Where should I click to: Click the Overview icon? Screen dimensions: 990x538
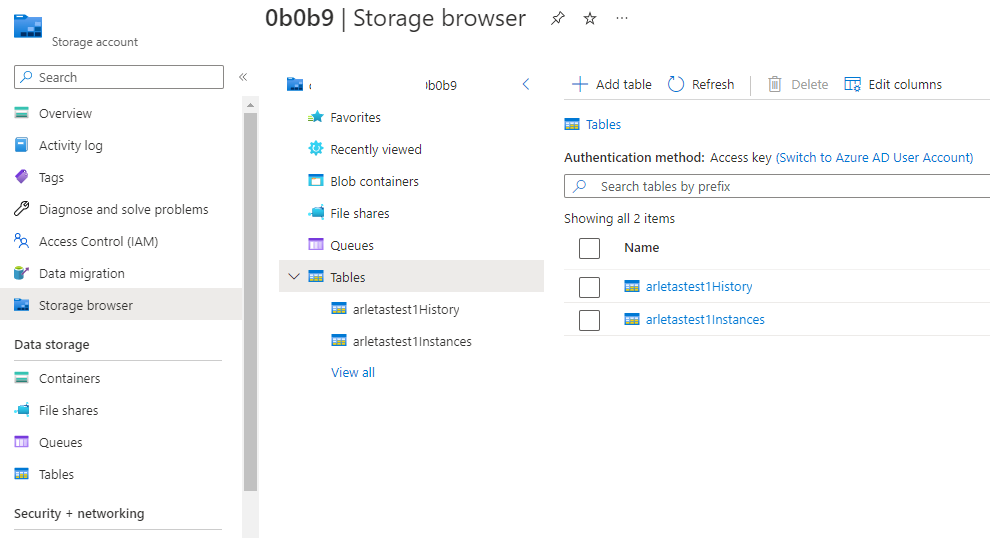pos(21,113)
